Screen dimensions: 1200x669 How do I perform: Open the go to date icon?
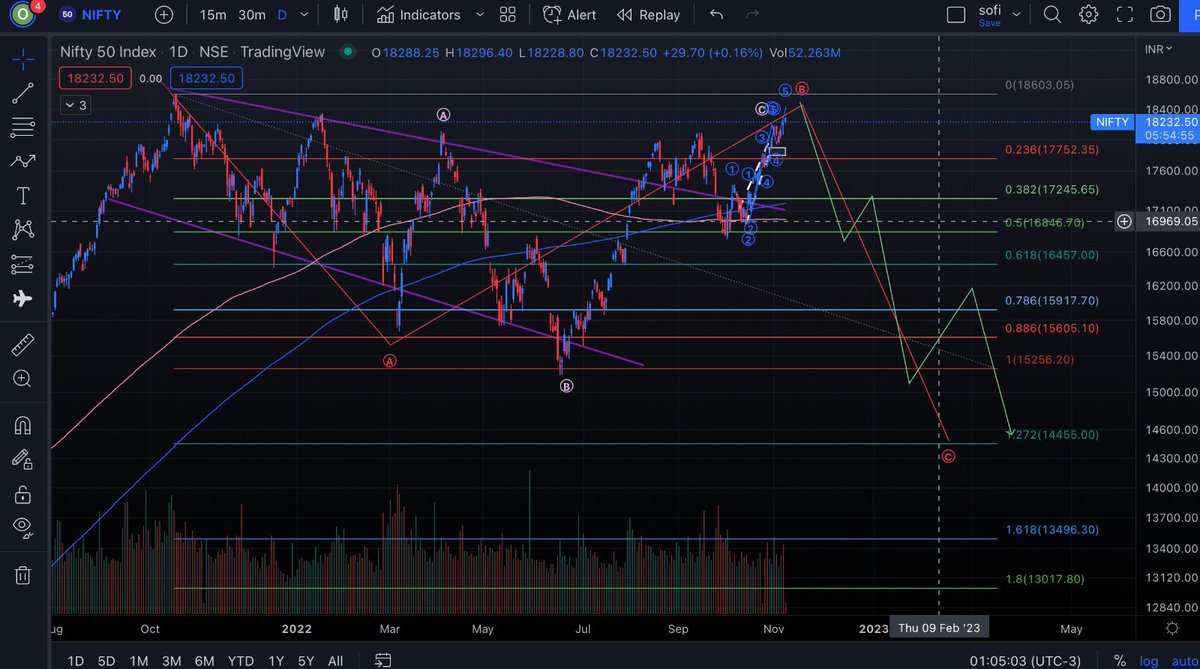(x=383, y=660)
